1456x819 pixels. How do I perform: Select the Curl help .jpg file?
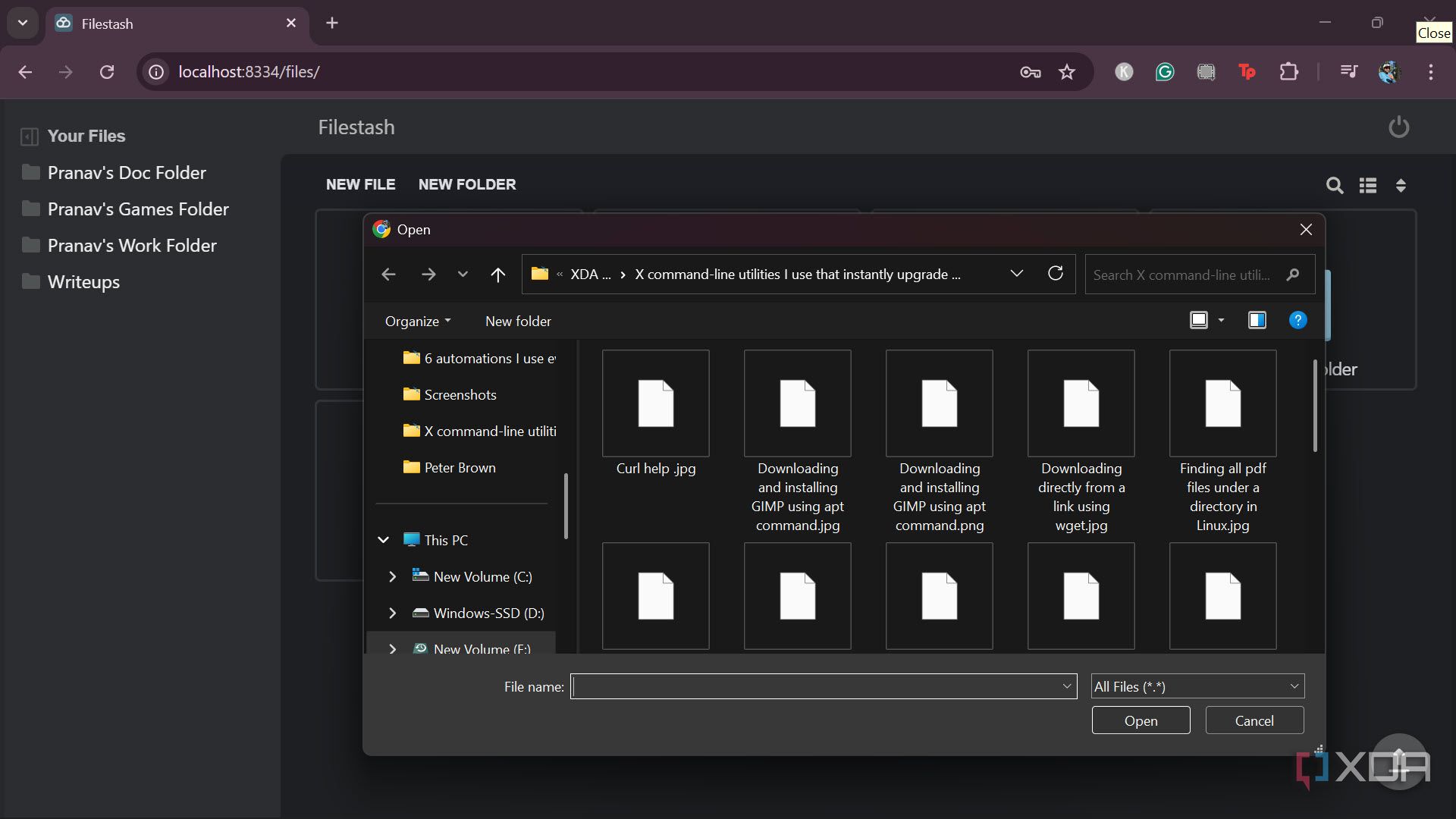tap(655, 414)
